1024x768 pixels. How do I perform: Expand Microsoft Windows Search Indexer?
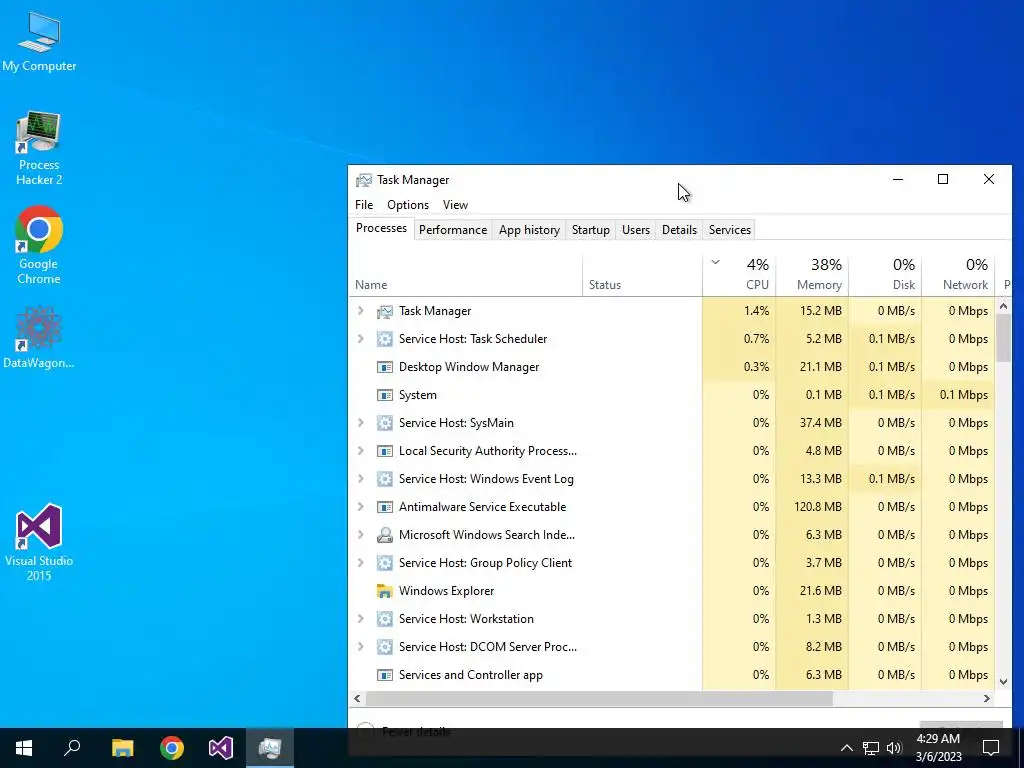point(360,535)
